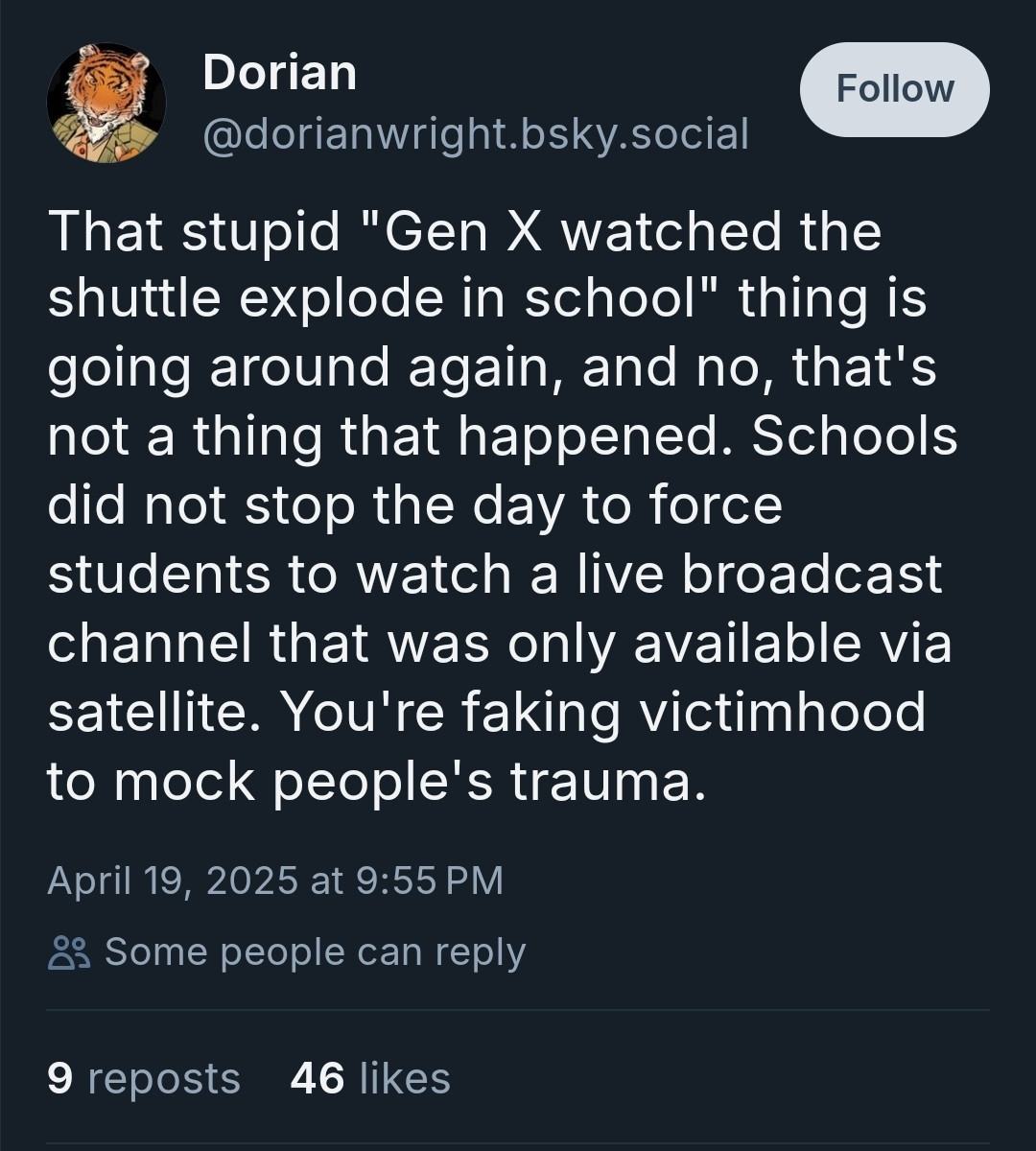
Task: Click the post line ending "thing is"
Action: coord(487,299)
